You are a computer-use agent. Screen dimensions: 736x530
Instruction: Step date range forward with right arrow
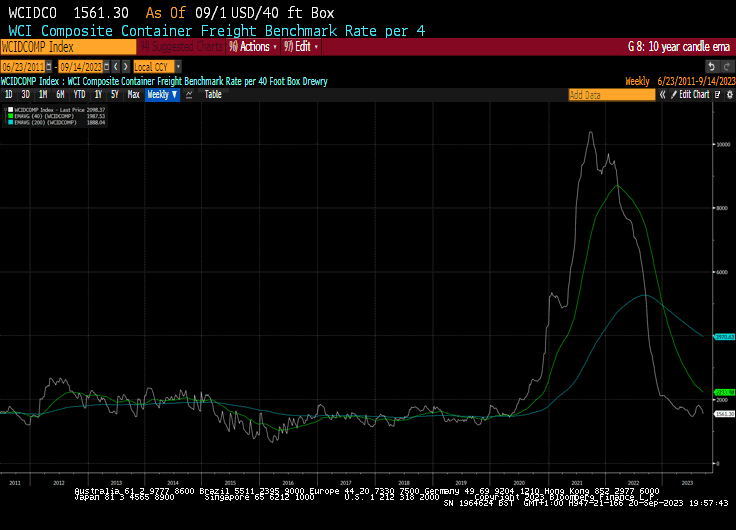(124, 66)
